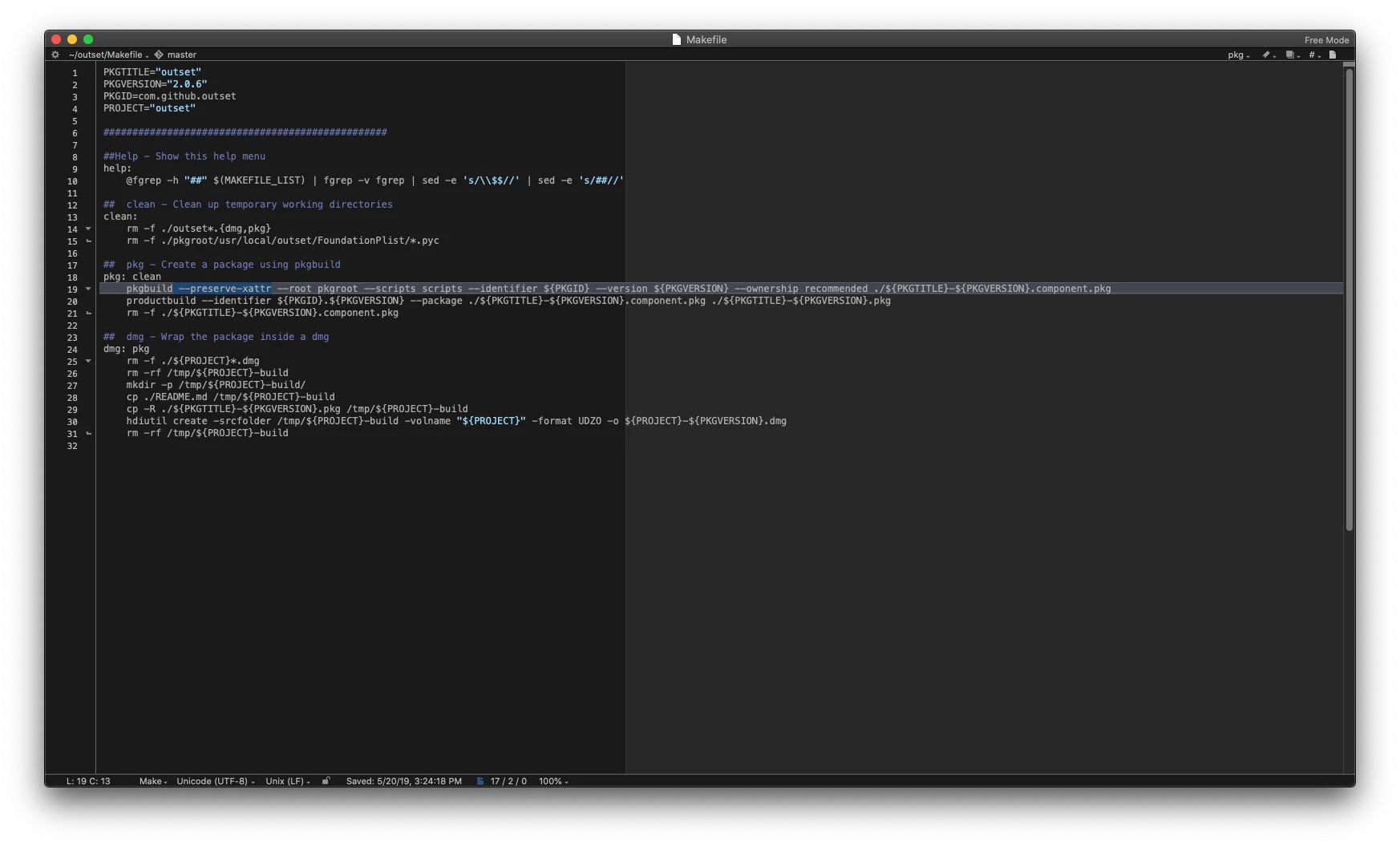1400x846 pixels.
Task: Click line number 1 in the gutter
Action: click(x=75, y=73)
